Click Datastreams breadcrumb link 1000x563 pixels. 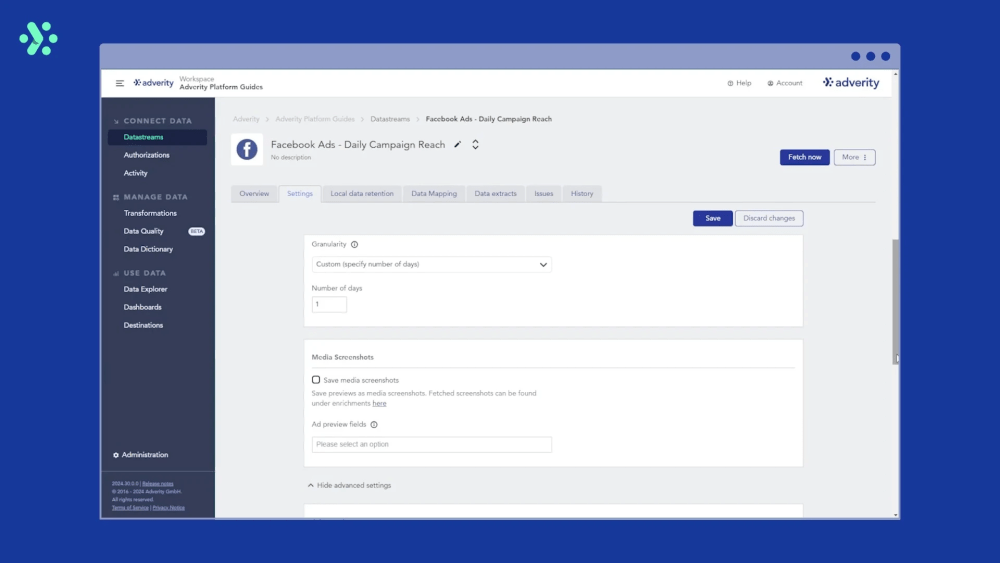[390, 119]
